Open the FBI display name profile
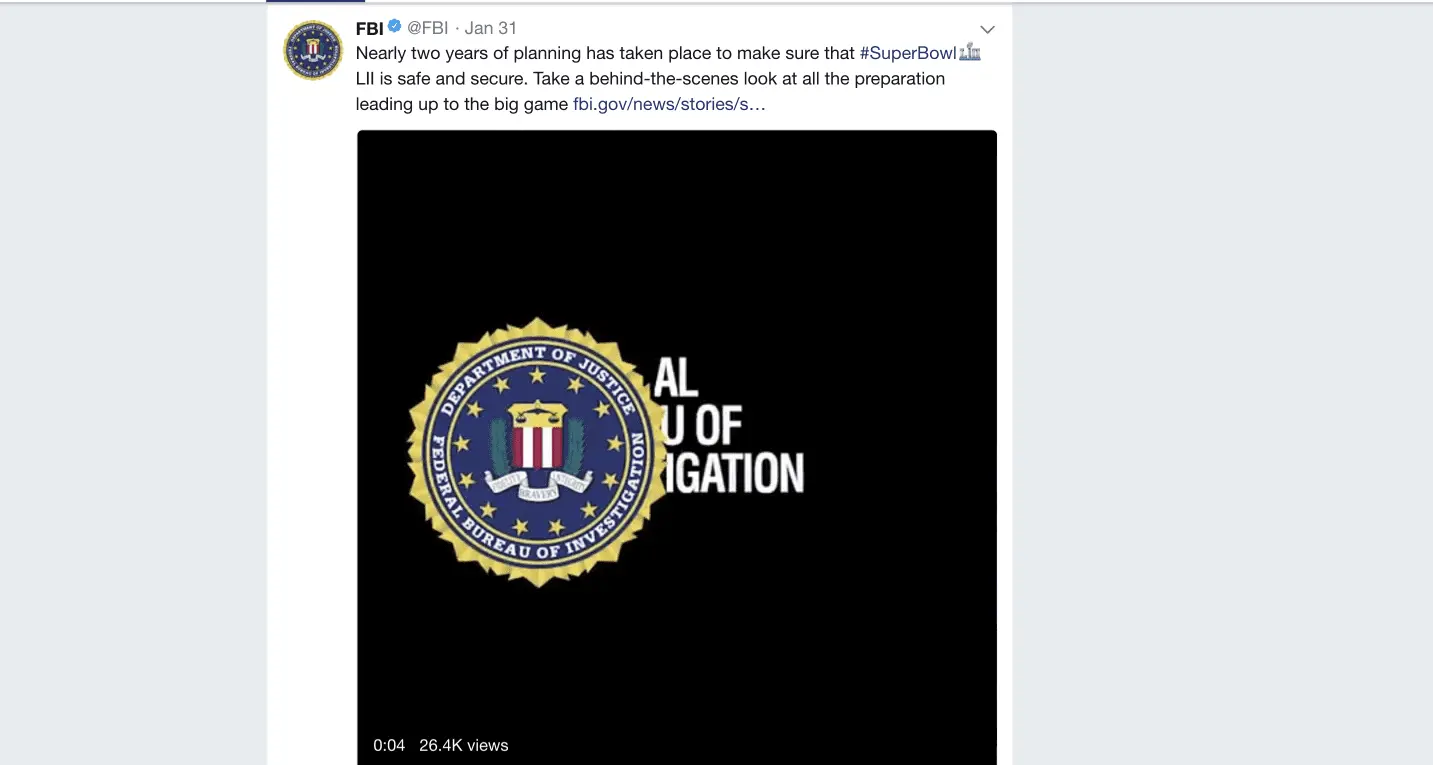The image size is (1433, 765). 370,28
